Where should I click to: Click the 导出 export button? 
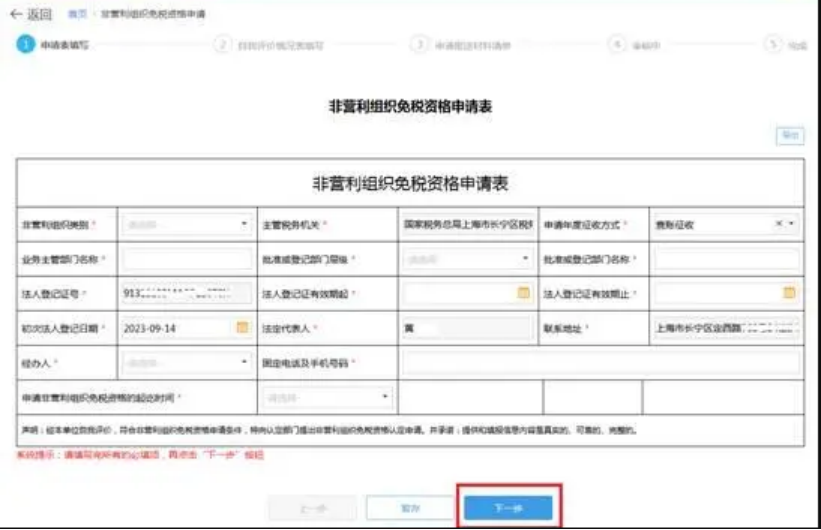click(x=790, y=136)
